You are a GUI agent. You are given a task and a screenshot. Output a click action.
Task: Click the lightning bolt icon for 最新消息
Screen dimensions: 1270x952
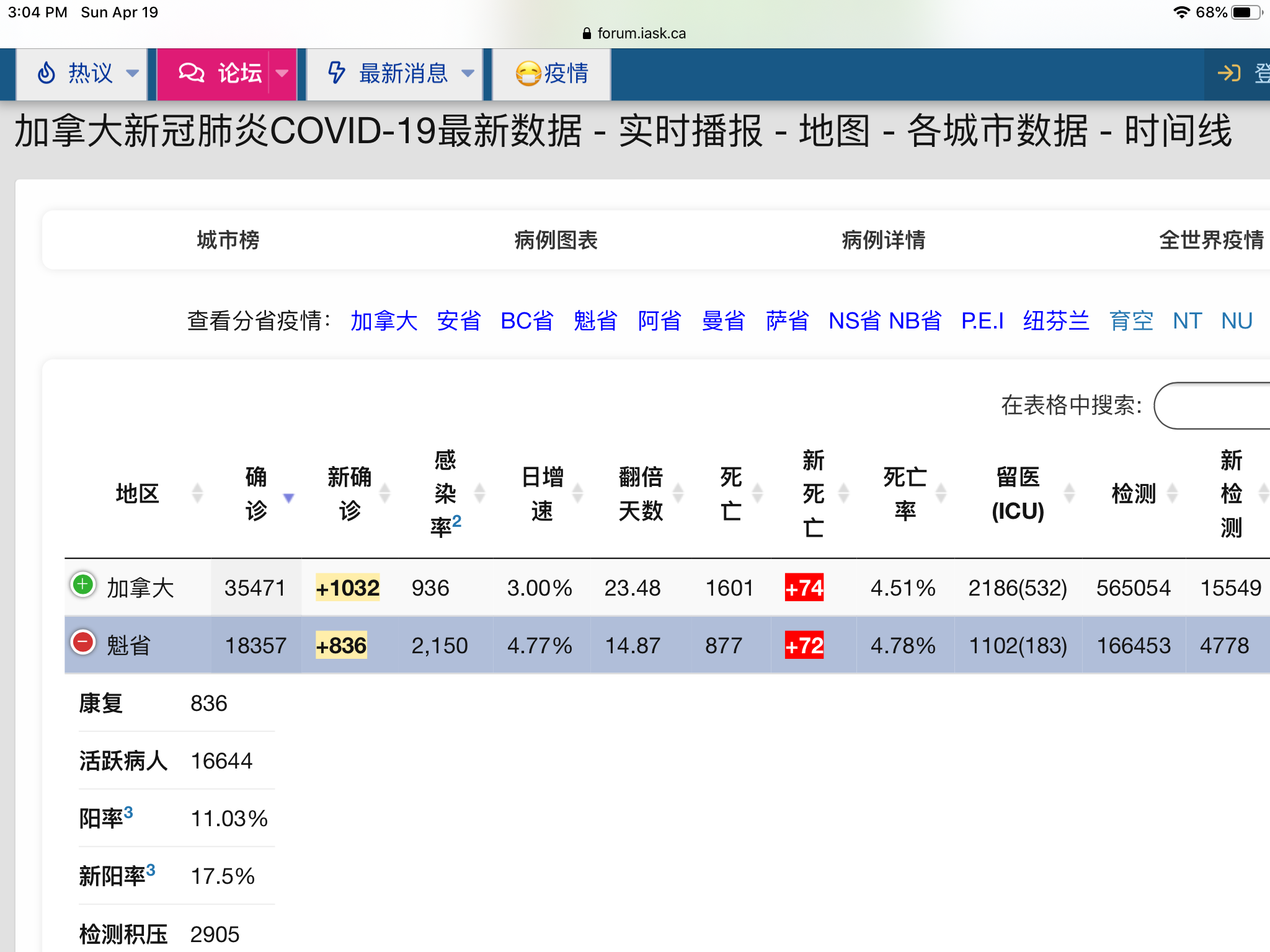[x=336, y=73]
